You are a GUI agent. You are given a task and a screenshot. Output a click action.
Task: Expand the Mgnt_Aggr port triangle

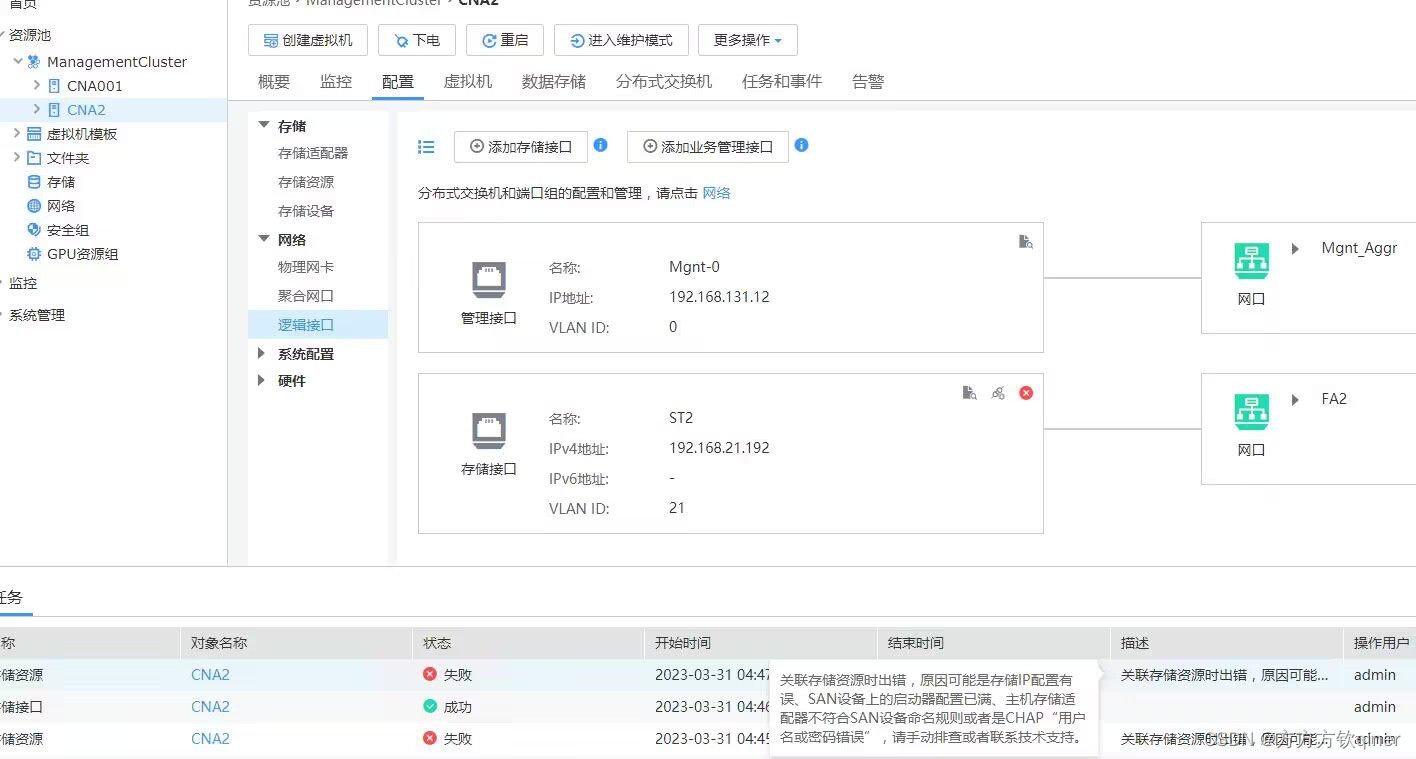pyautogui.click(x=1295, y=249)
